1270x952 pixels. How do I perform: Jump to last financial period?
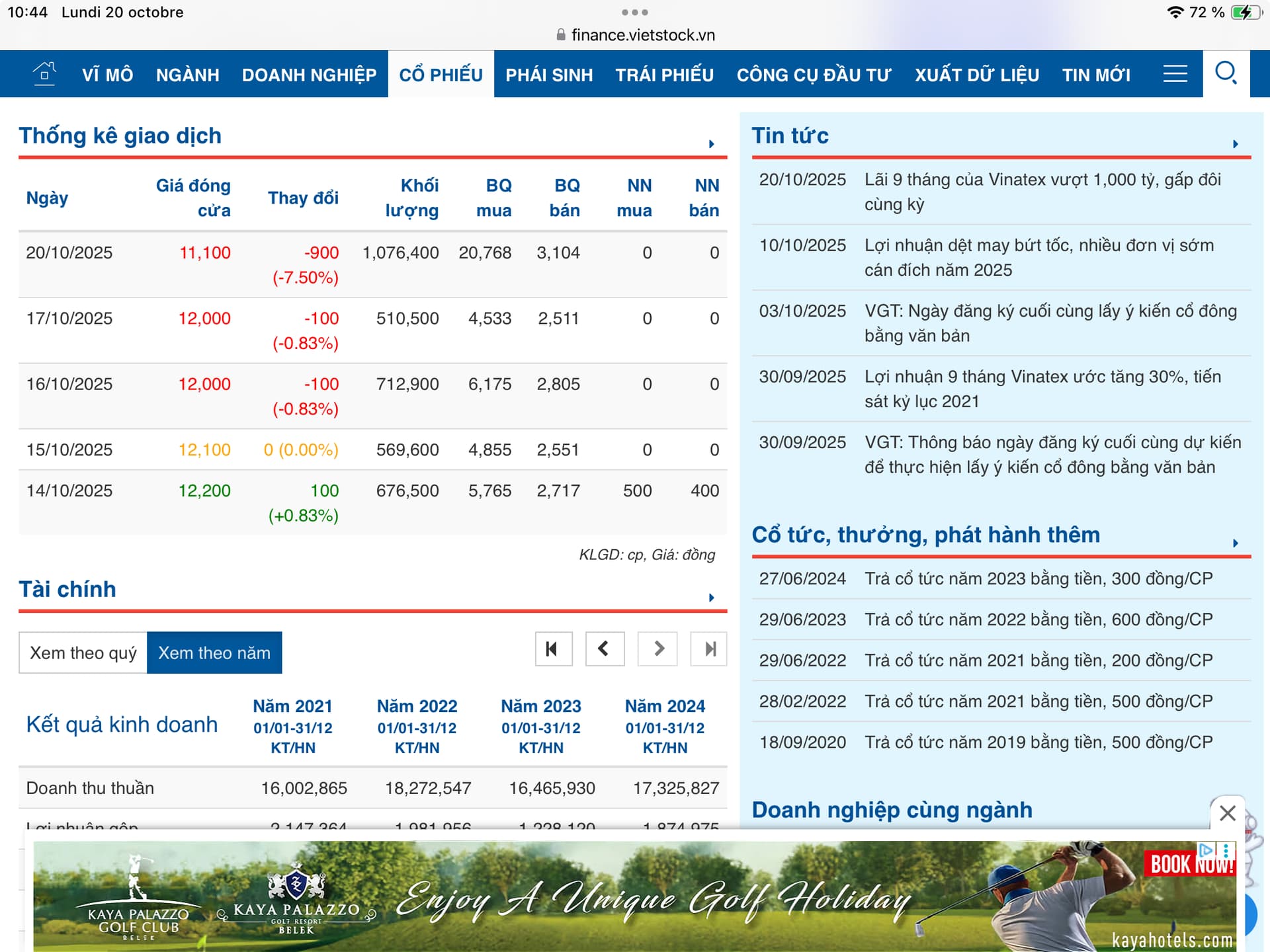pyautogui.click(x=709, y=649)
